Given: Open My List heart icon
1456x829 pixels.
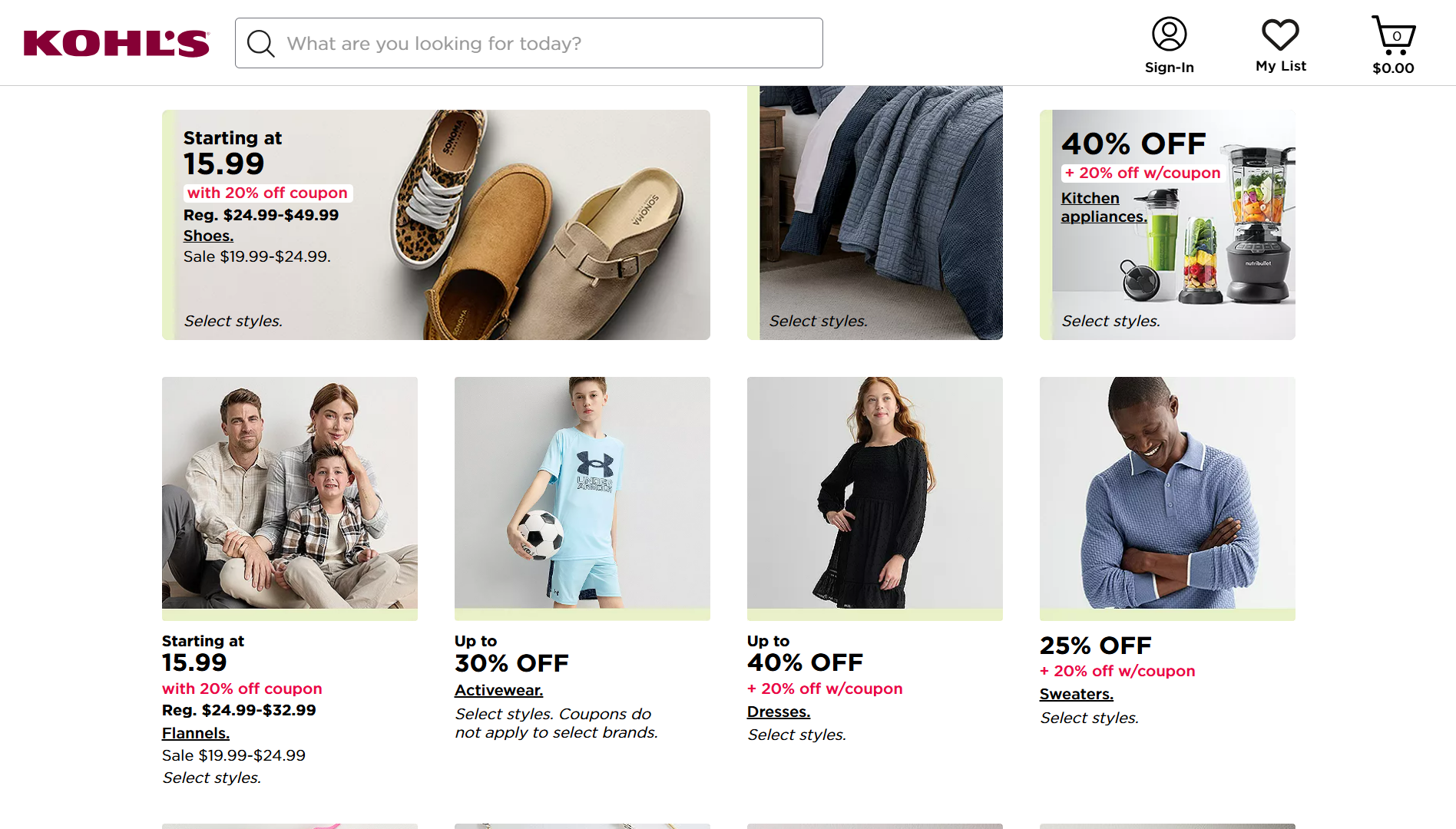Looking at the screenshot, I should coord(1280,35).
